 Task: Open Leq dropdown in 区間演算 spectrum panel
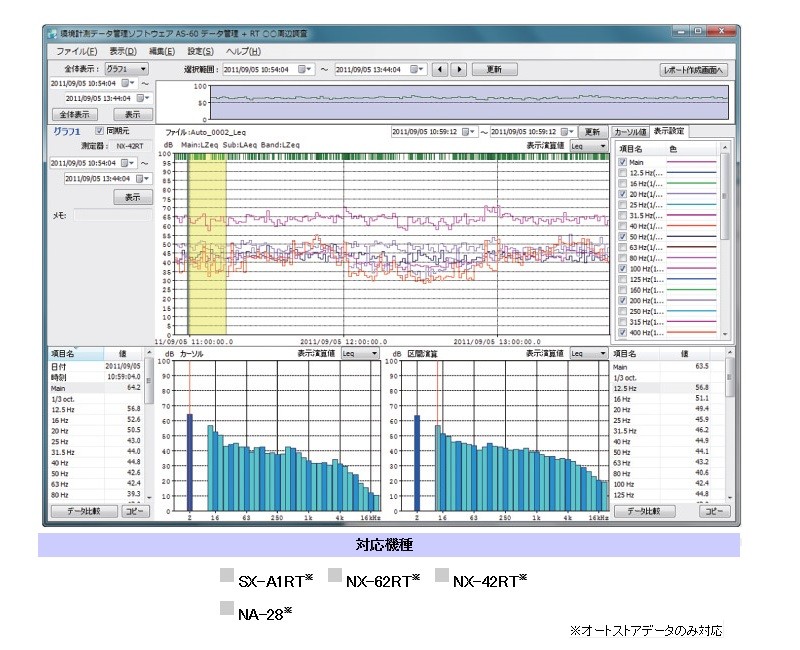(589, 354)
